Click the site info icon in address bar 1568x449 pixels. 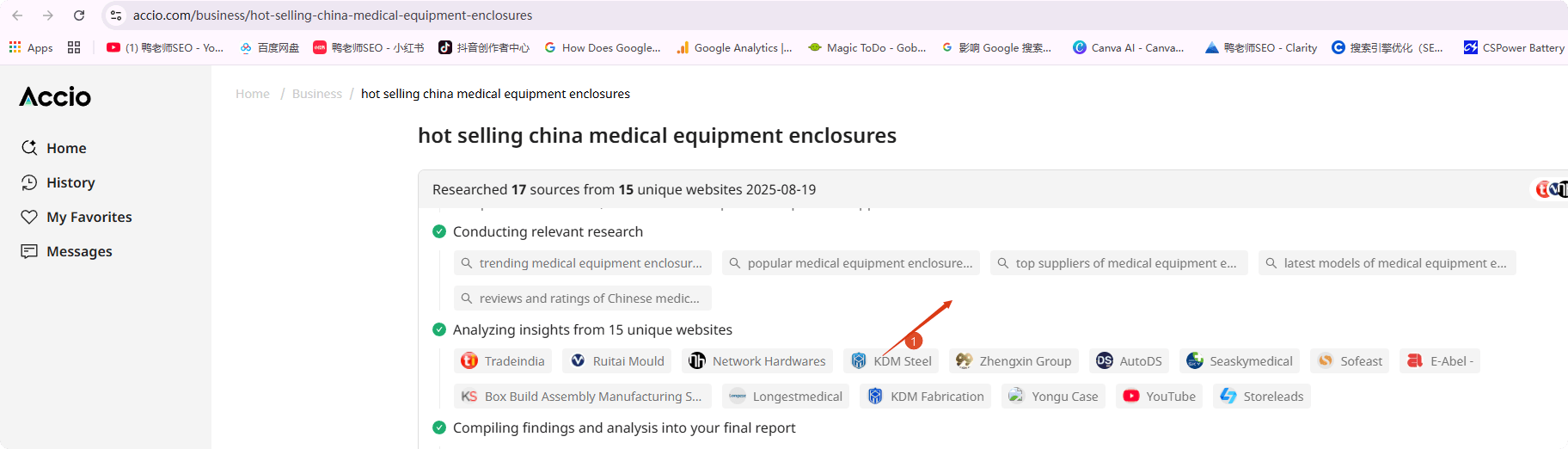click(x=116, y=15)
